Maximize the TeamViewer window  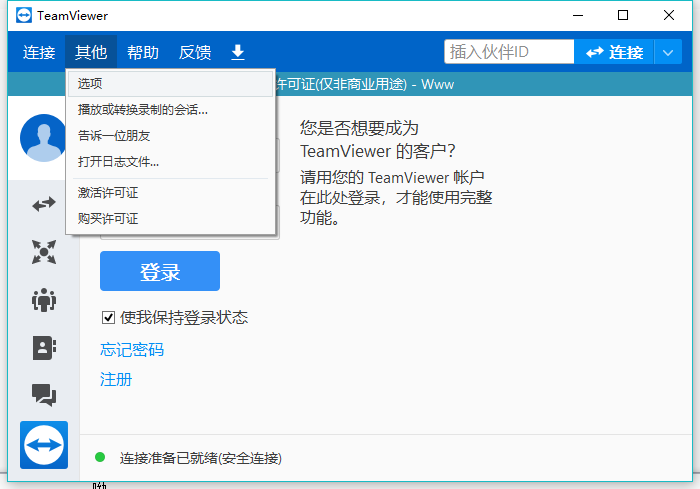pyautogui.click(x=623, y=15)
